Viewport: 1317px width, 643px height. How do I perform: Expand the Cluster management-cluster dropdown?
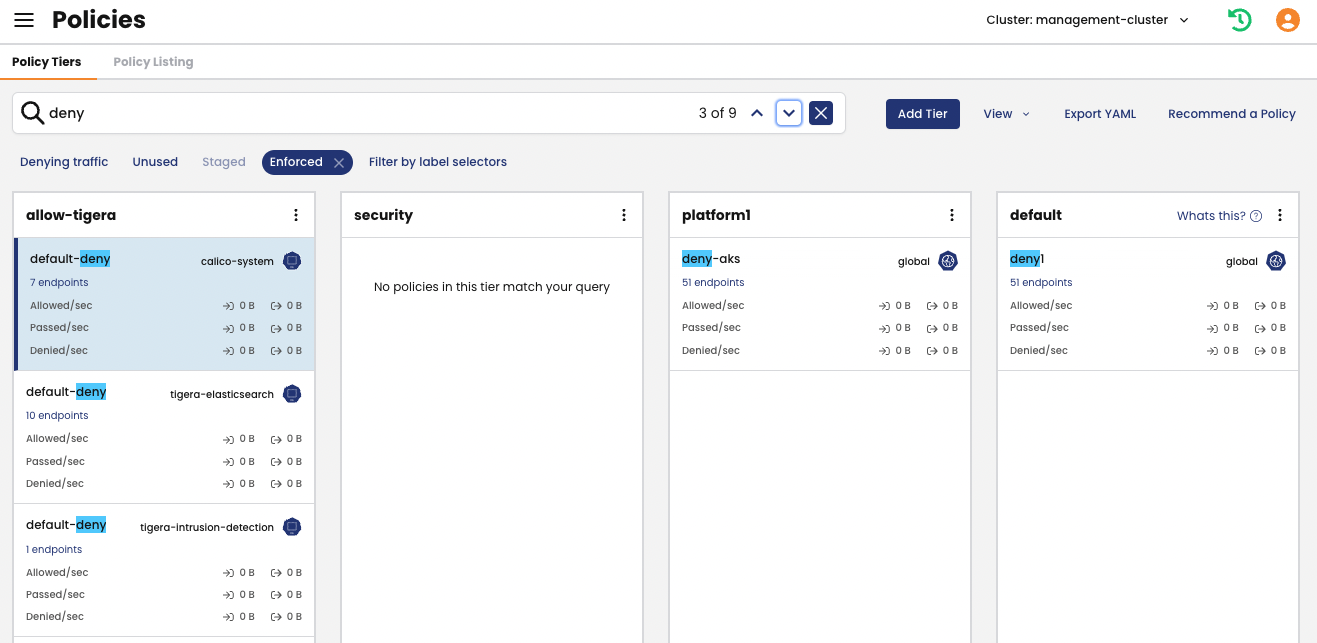coord(1087,20)
